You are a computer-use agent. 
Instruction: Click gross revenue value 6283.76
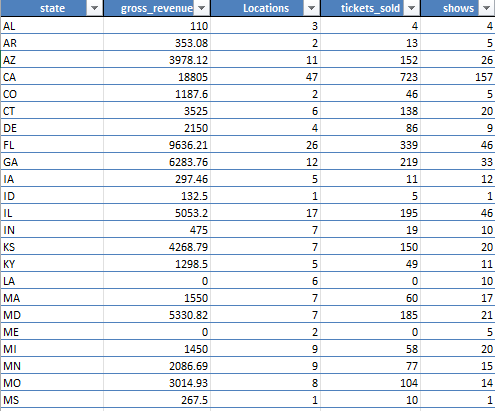188,162
